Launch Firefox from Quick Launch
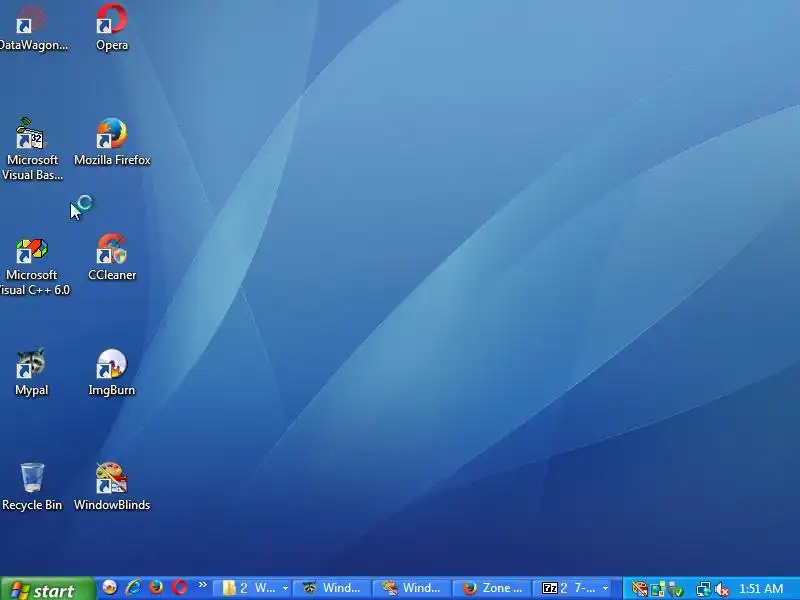The width and height of the screenshot is (800, 600). click(x=156, y=588)
